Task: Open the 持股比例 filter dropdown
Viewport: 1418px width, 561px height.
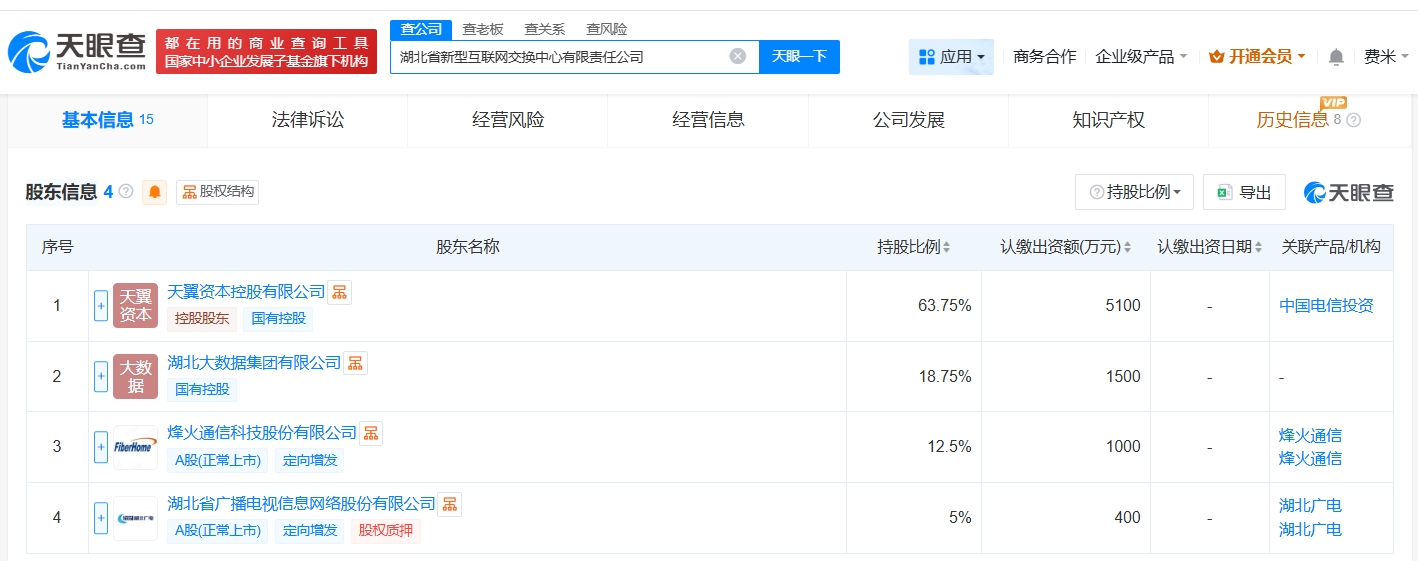Action: pyautogui.click(x=1134, y=192)
